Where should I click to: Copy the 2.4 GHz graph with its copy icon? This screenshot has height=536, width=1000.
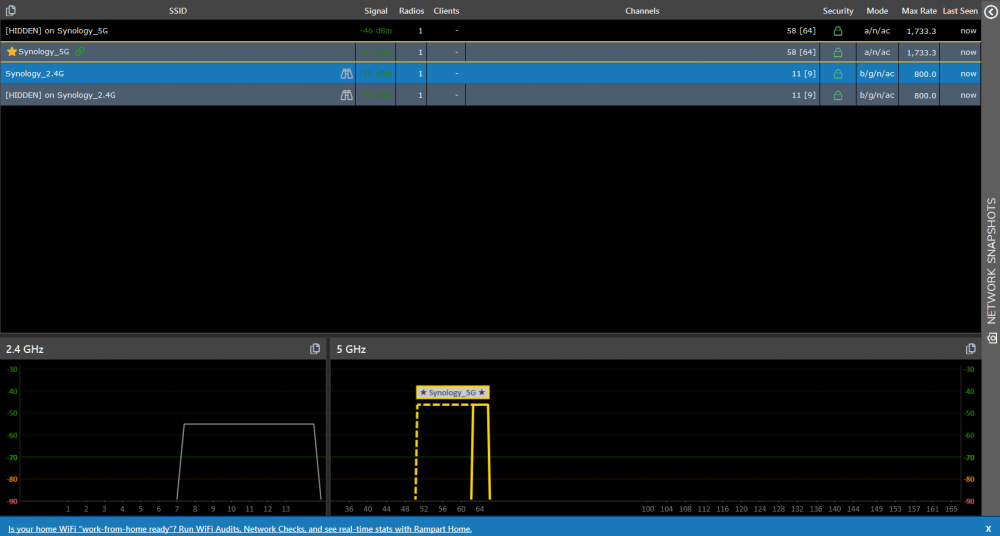click(315, 349)
